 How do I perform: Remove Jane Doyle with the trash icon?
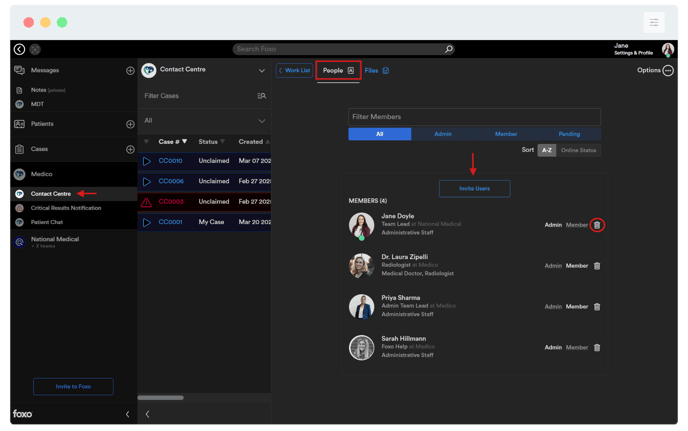click(597, 225)
